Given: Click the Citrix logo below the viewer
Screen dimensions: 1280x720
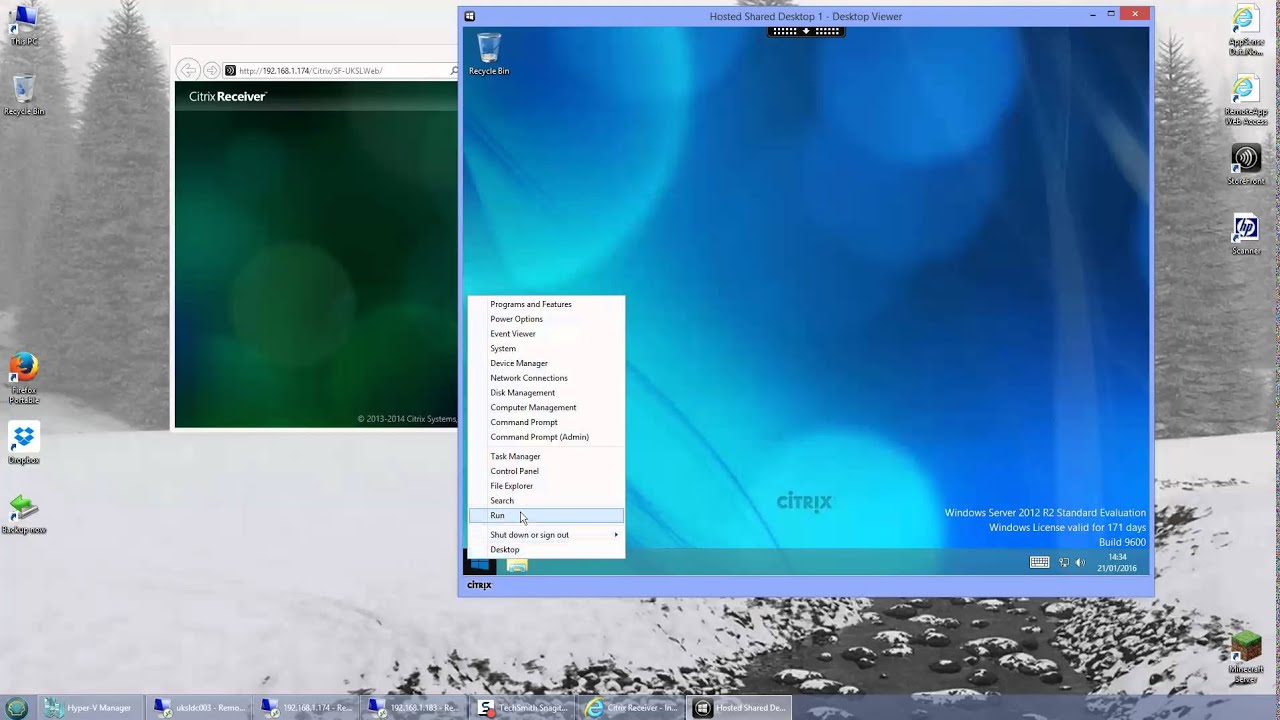Looking at the screenshot, I should [479, 585].
